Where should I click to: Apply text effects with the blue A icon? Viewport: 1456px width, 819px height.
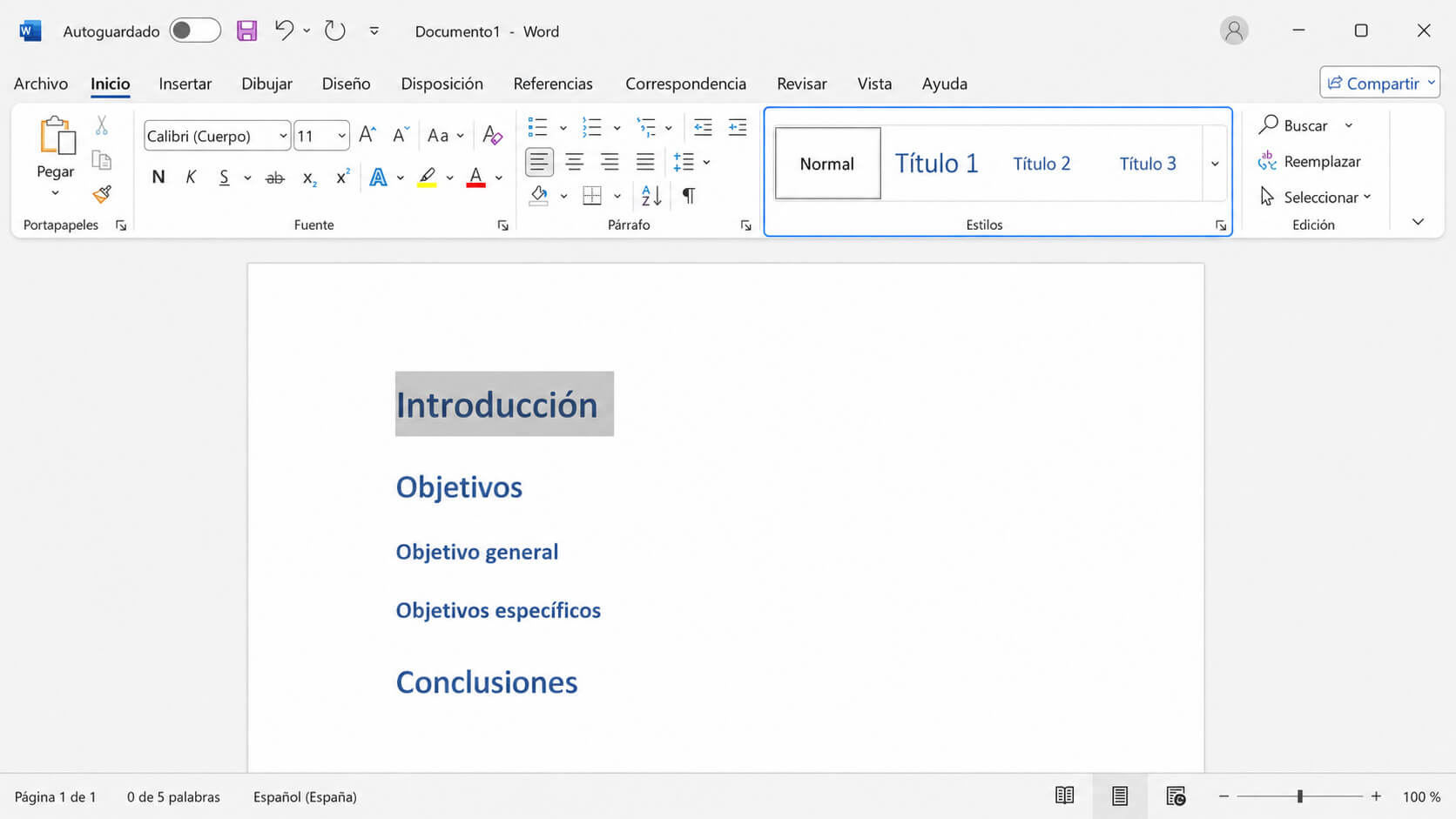(378, 178)
